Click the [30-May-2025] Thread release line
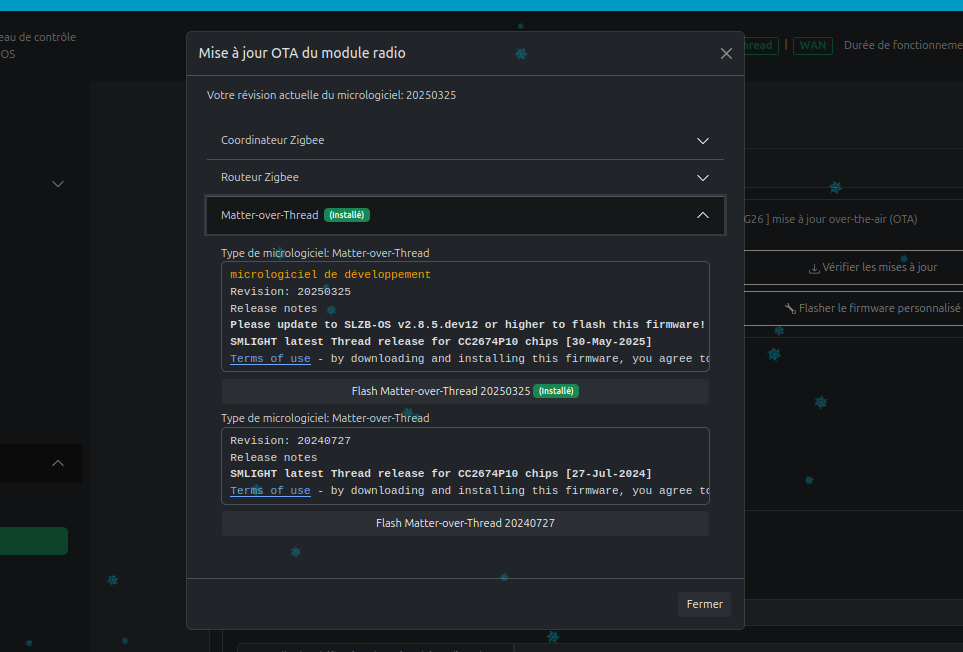This screenshot has width=963, height=652. tap(441, 341)
